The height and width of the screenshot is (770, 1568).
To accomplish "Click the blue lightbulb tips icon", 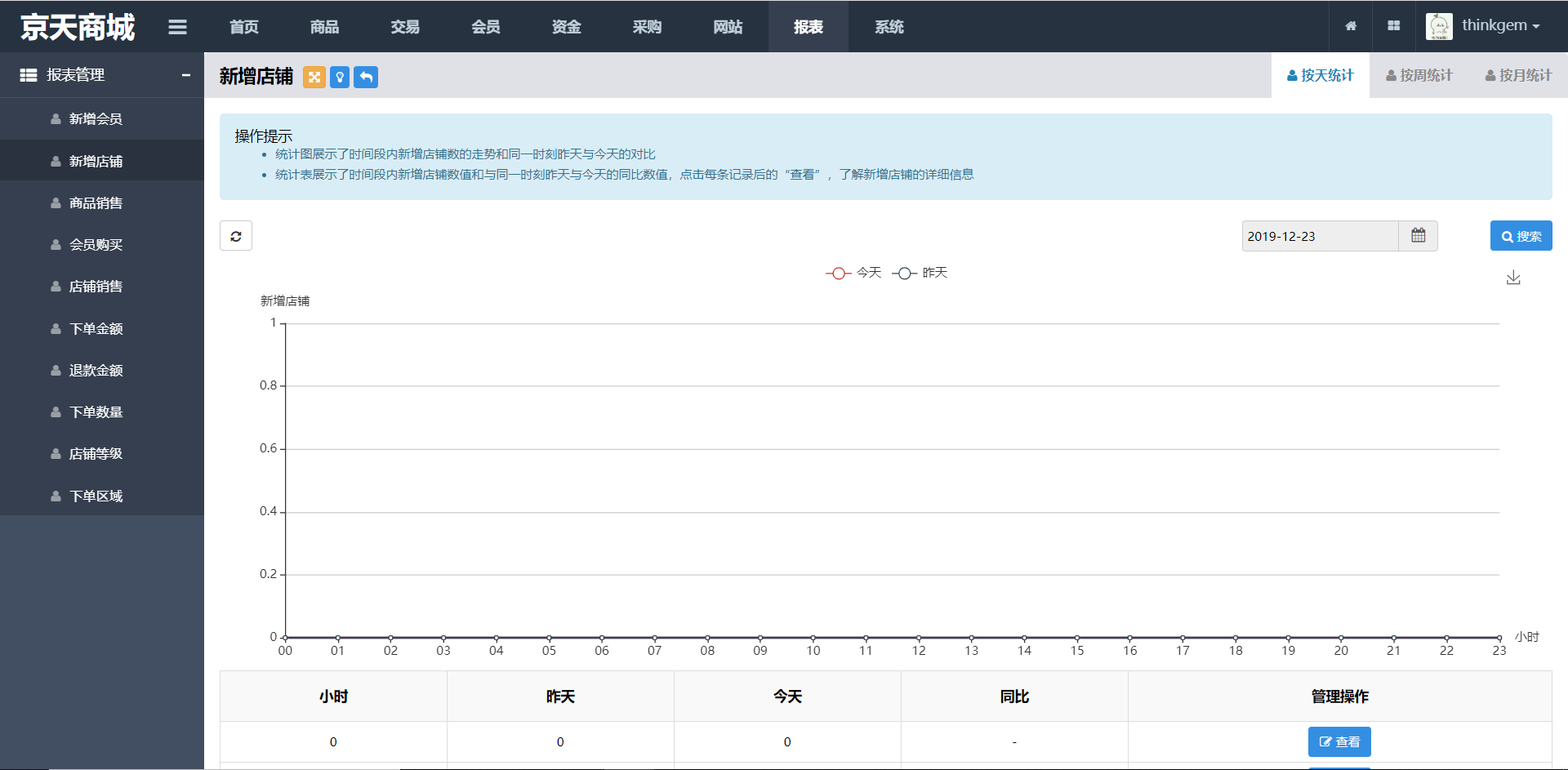I will tap(340, 77).
